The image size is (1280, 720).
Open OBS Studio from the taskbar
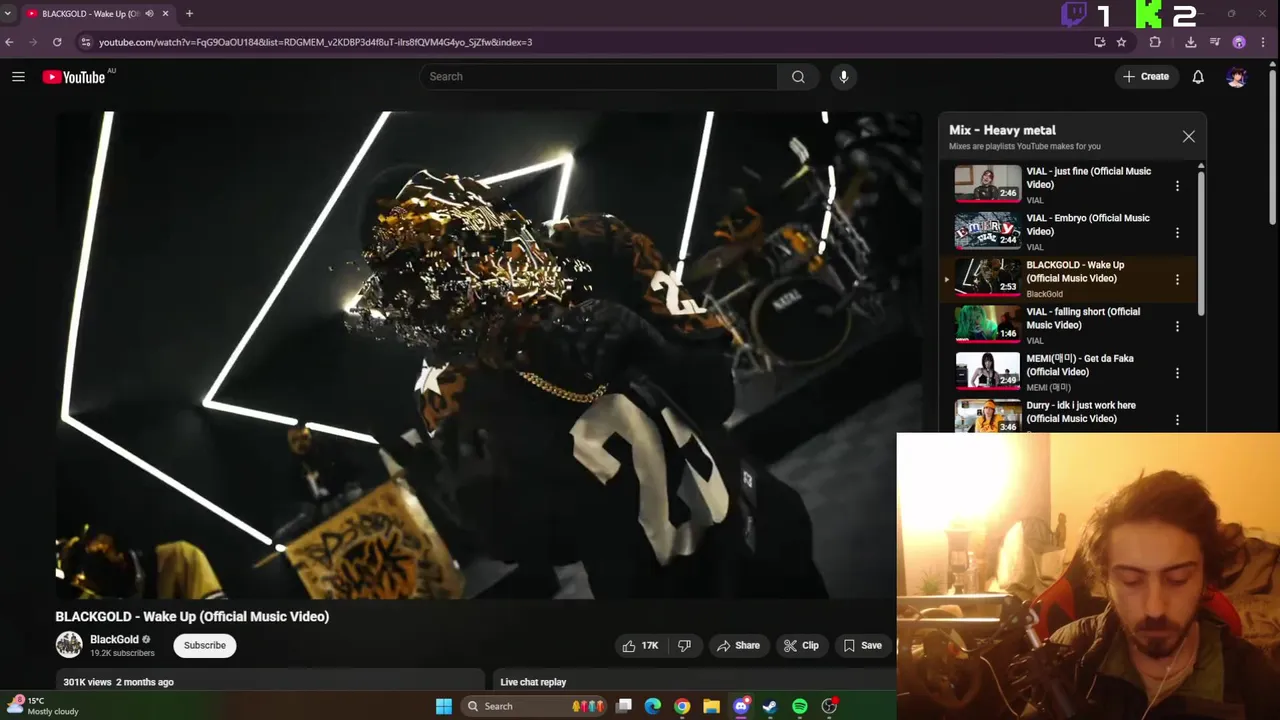829,706
